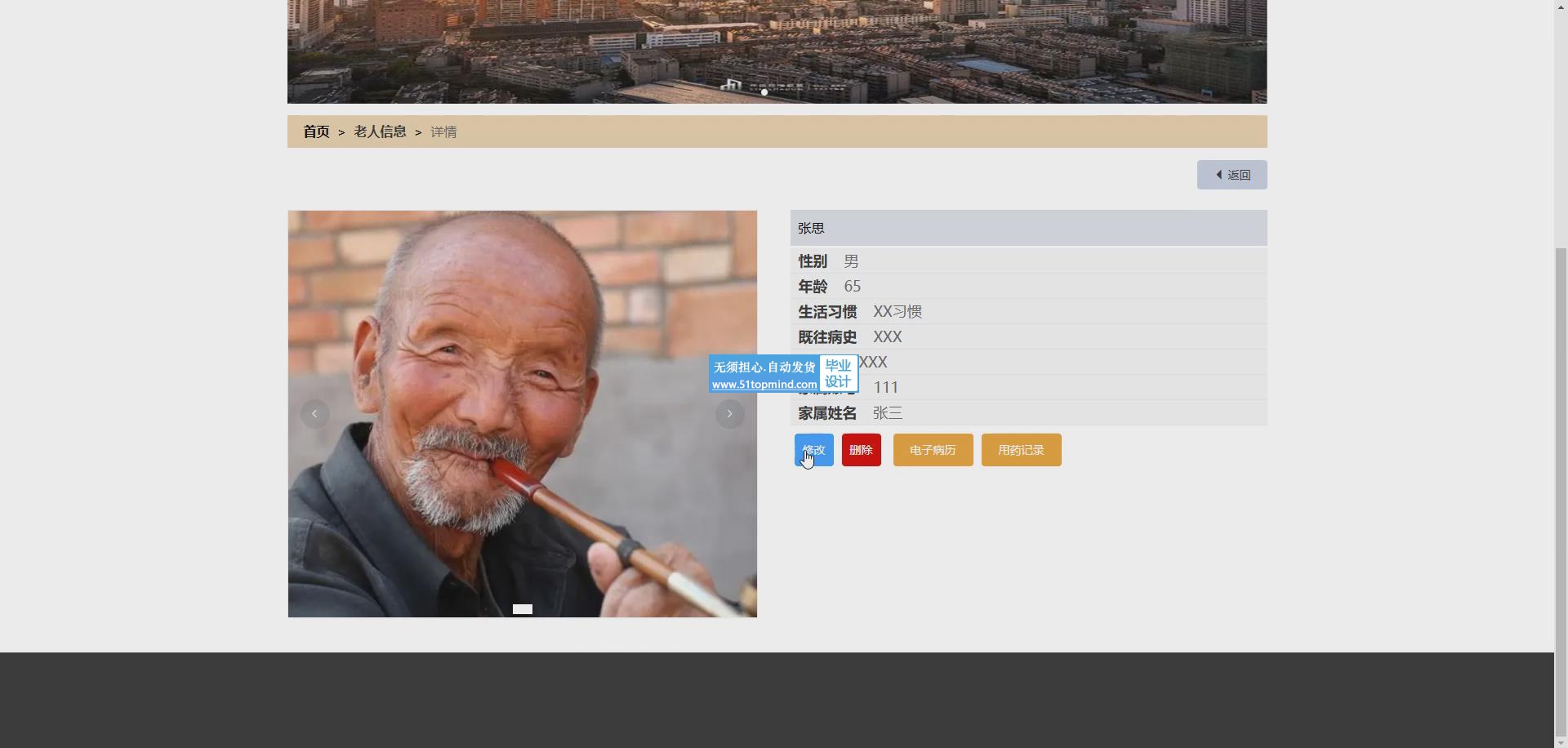Open 老人信息 breadcrumb link
The image size is (1568, 748).
380,131
